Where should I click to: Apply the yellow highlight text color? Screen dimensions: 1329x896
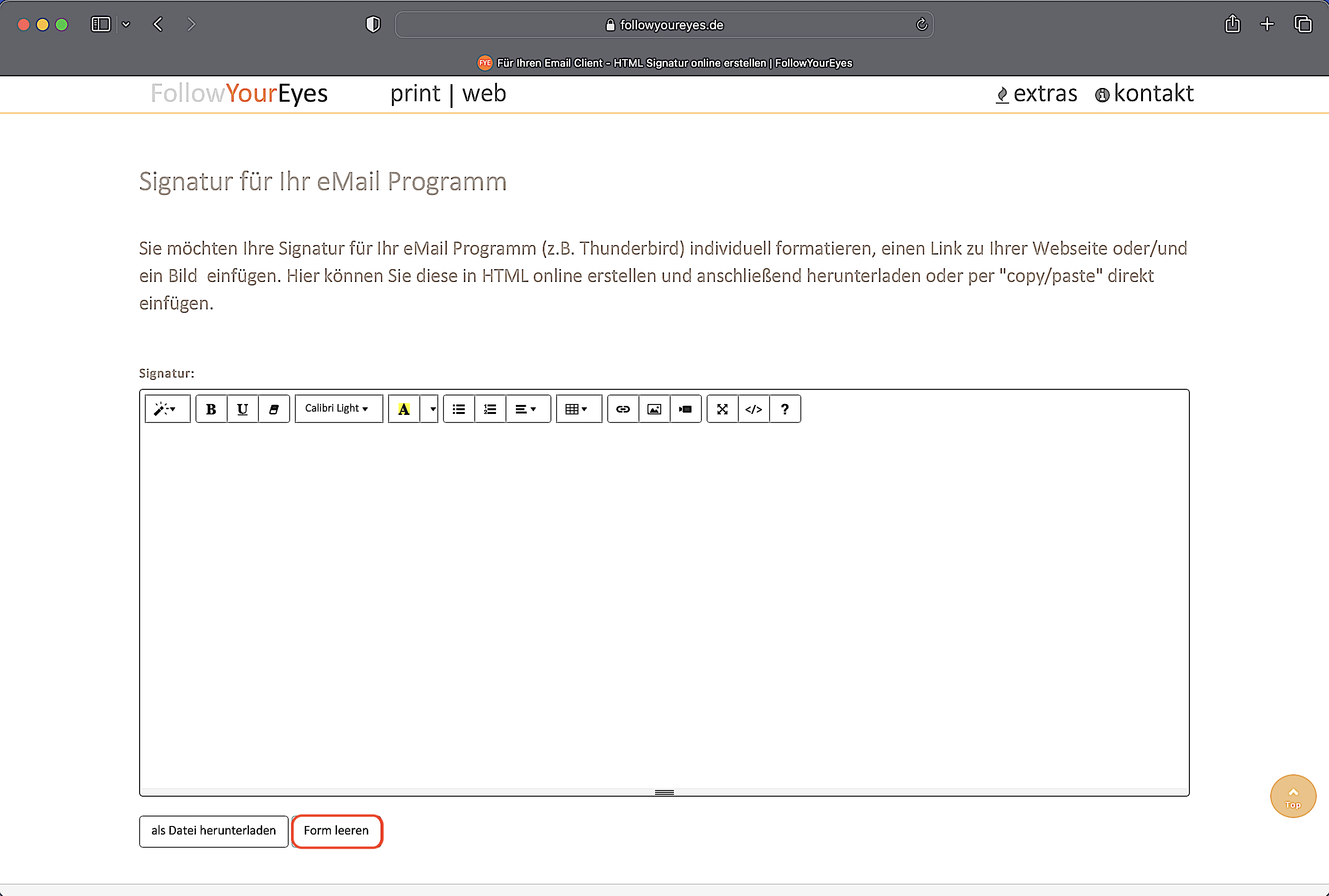(404, 409)
